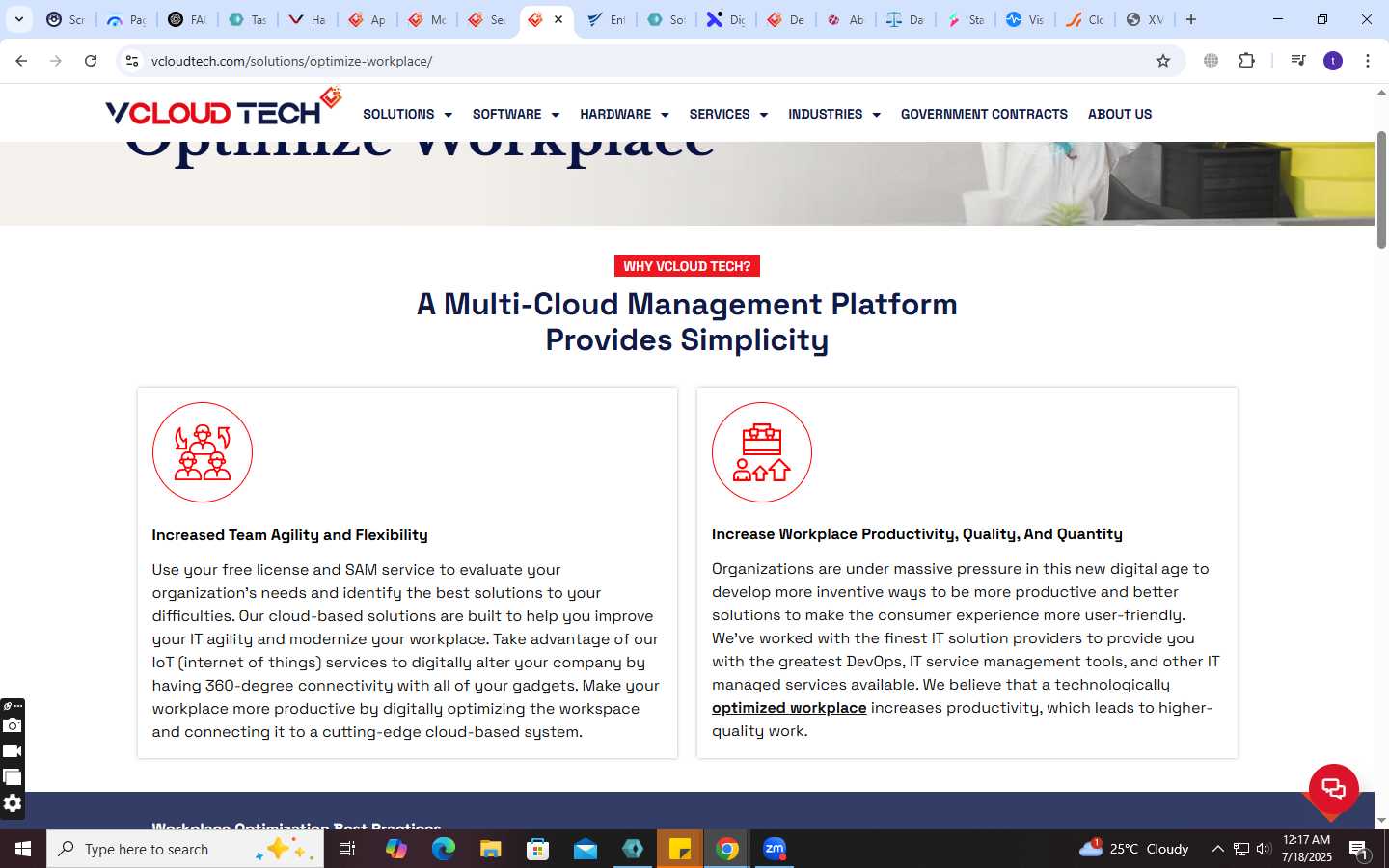Open the recorder gallery icon
The height and width of the screenshot is (868, 1389).
point(12,777)
